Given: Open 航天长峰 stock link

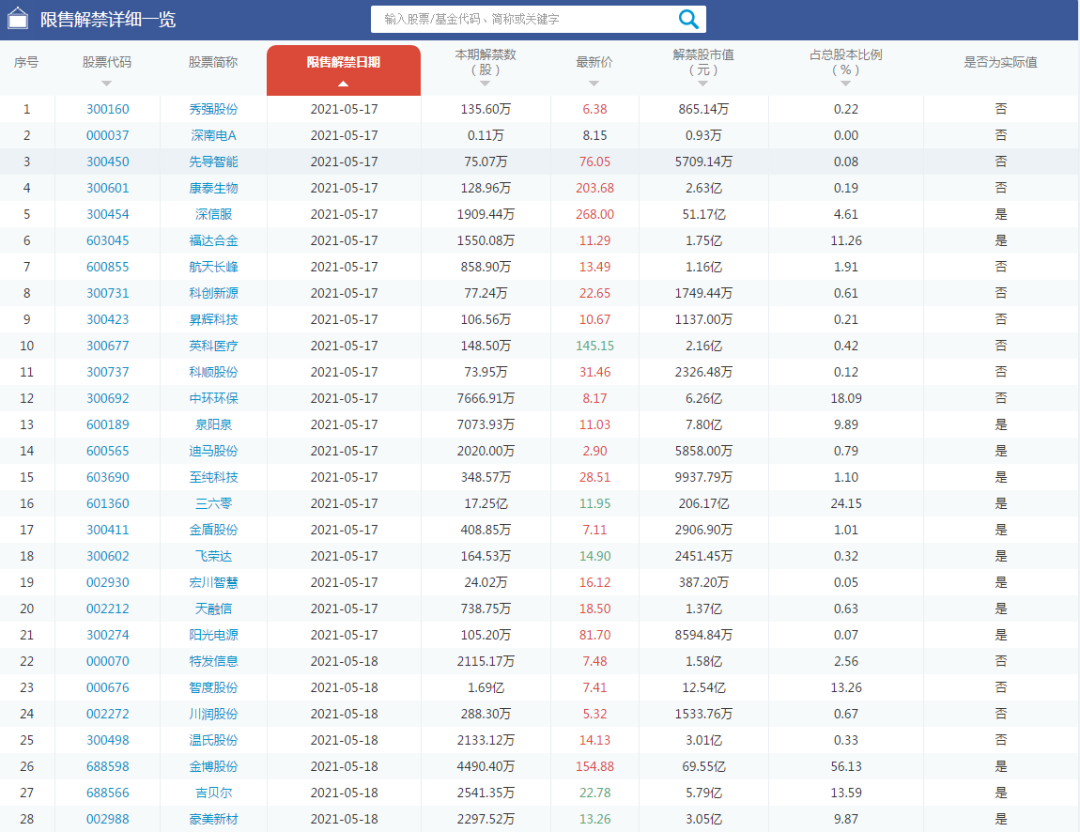Looking at the screenshot, I should click(214, 267).
